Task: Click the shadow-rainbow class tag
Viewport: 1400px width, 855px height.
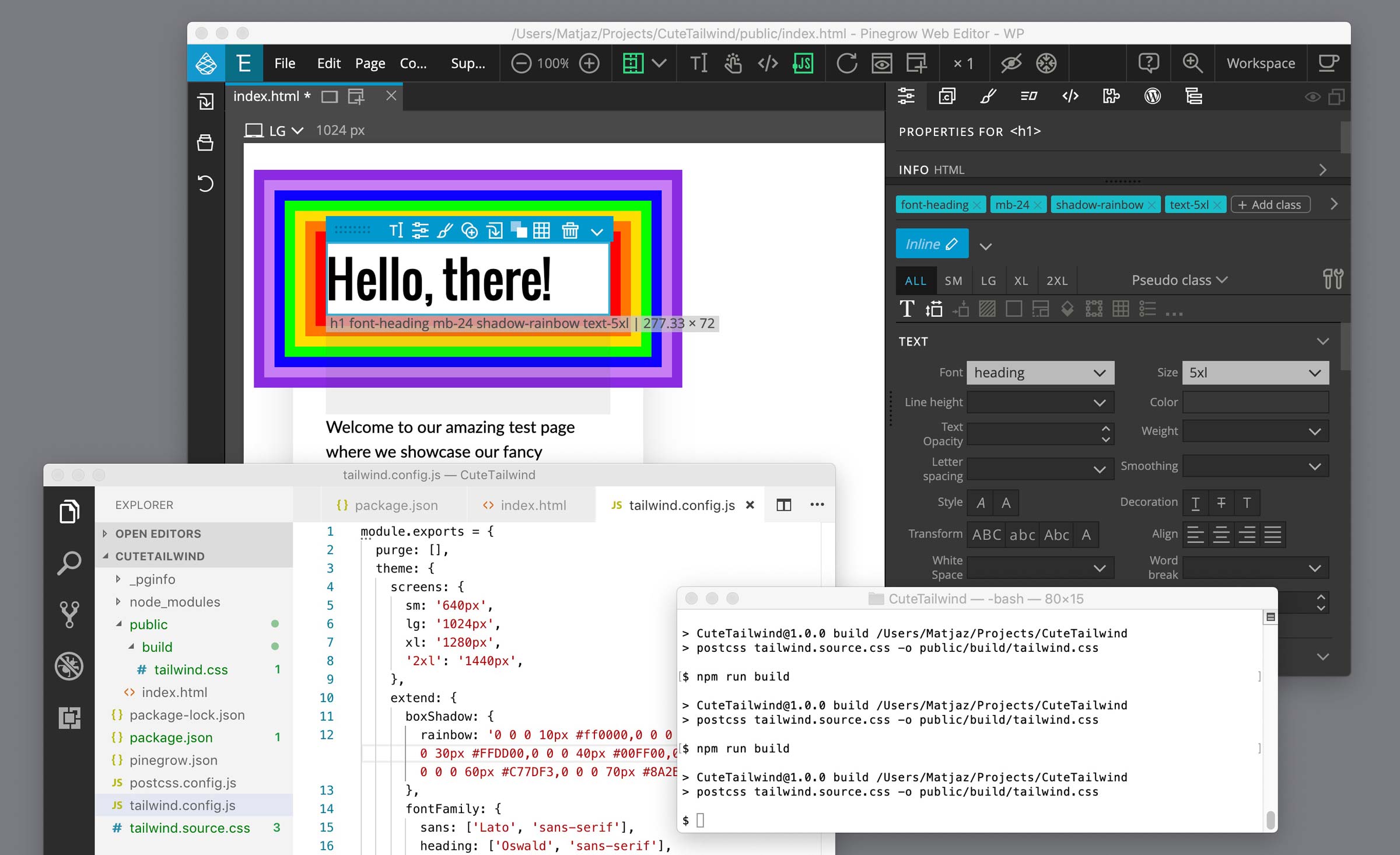Action: click(x=1098, y=204)
